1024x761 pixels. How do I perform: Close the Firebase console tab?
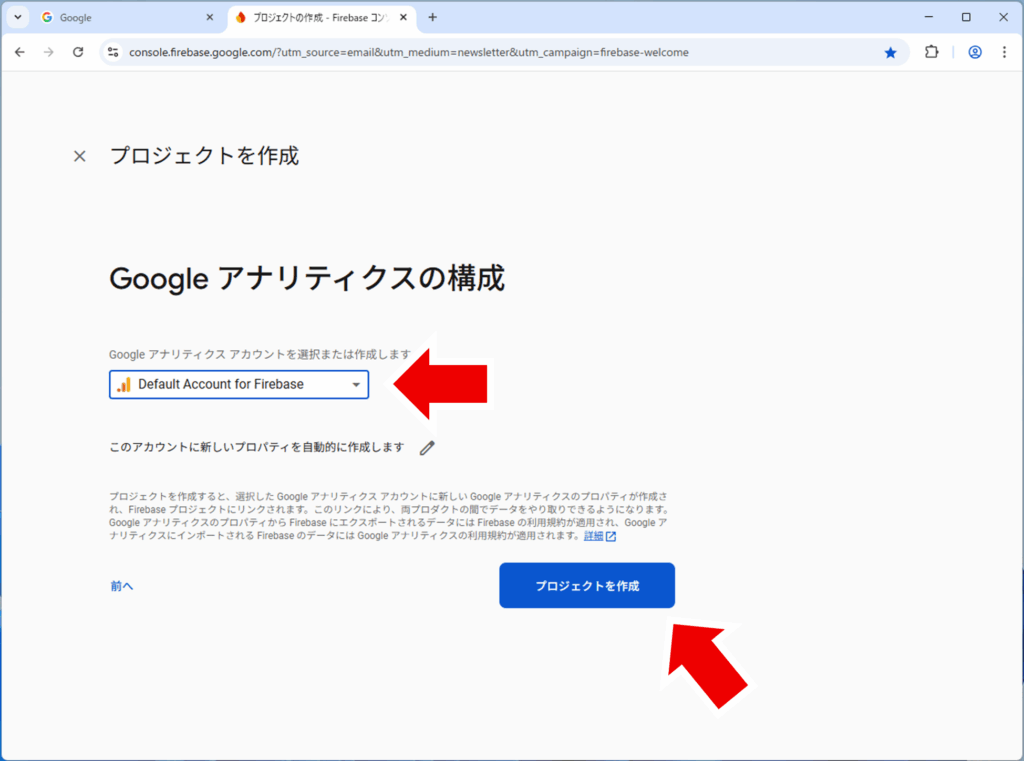click(404, 18)
